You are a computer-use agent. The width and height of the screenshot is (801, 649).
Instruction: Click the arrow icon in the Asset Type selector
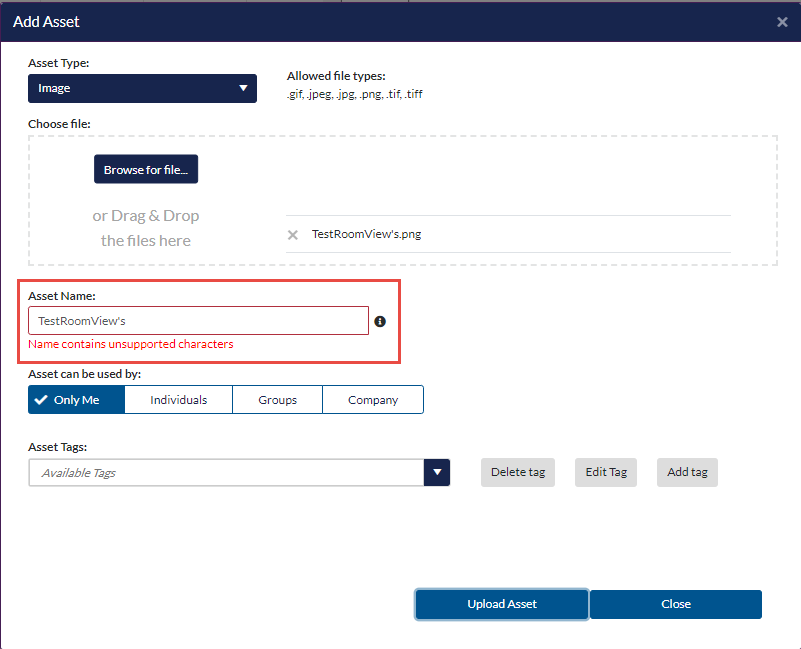pyautogui.click(x=243, y=88)
